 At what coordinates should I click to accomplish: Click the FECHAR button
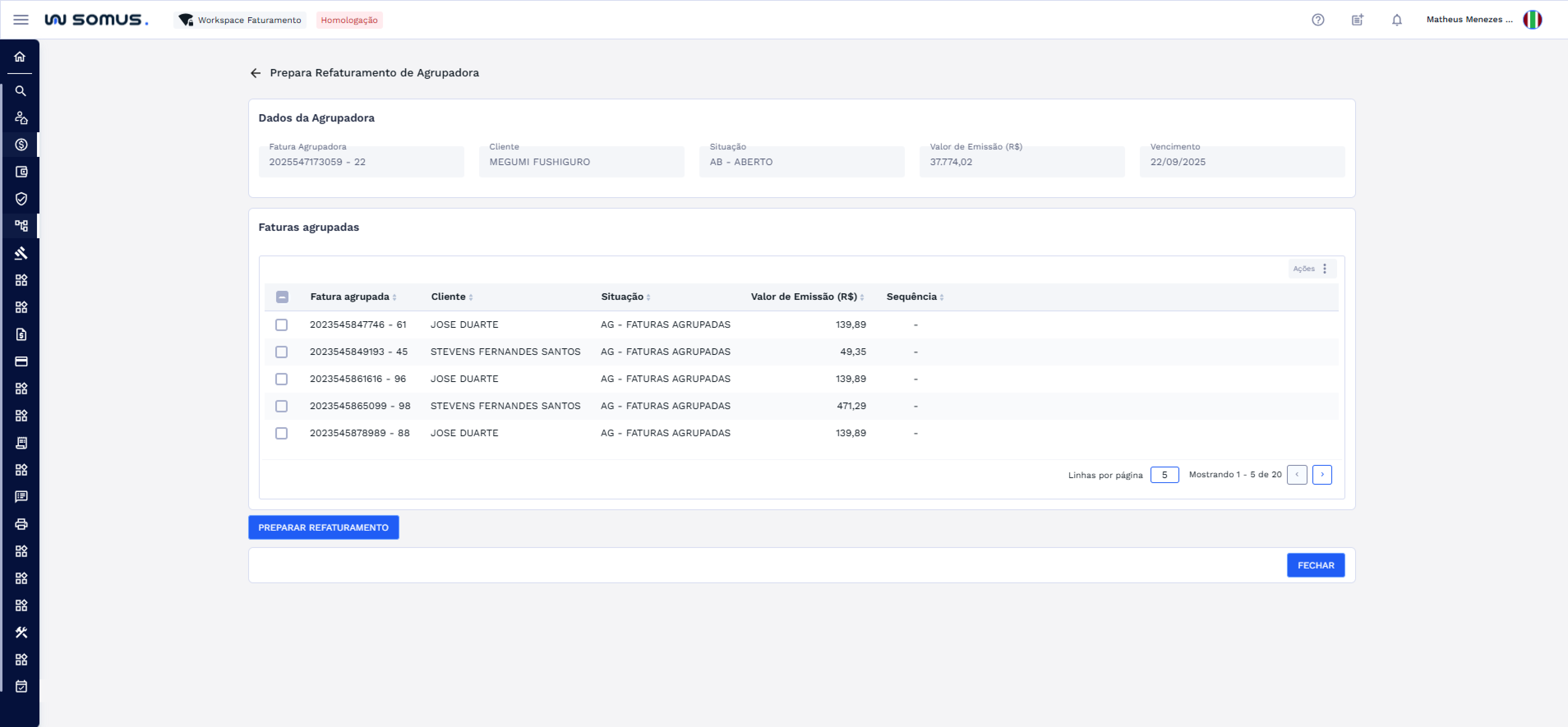1315,565
